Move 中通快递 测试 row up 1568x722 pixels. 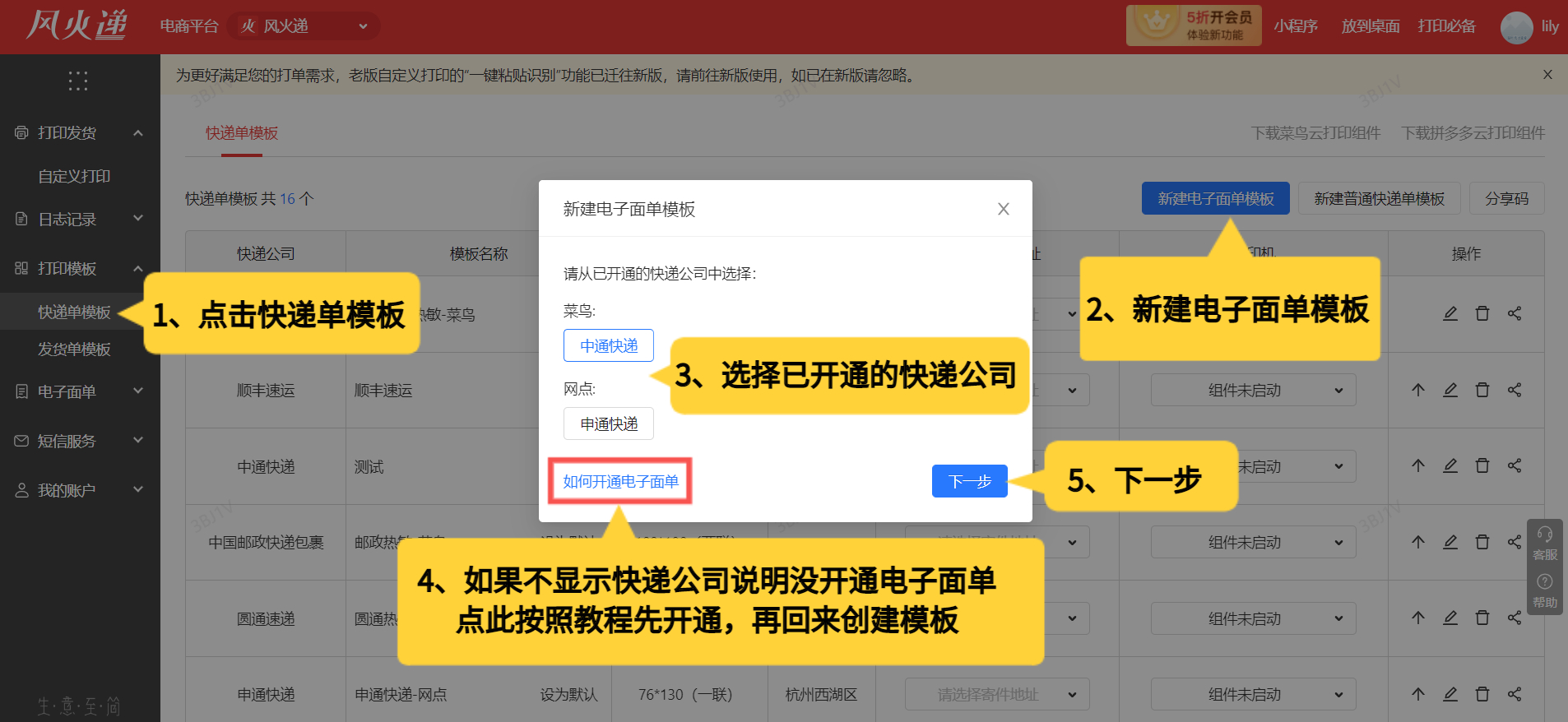point(1418,465)
